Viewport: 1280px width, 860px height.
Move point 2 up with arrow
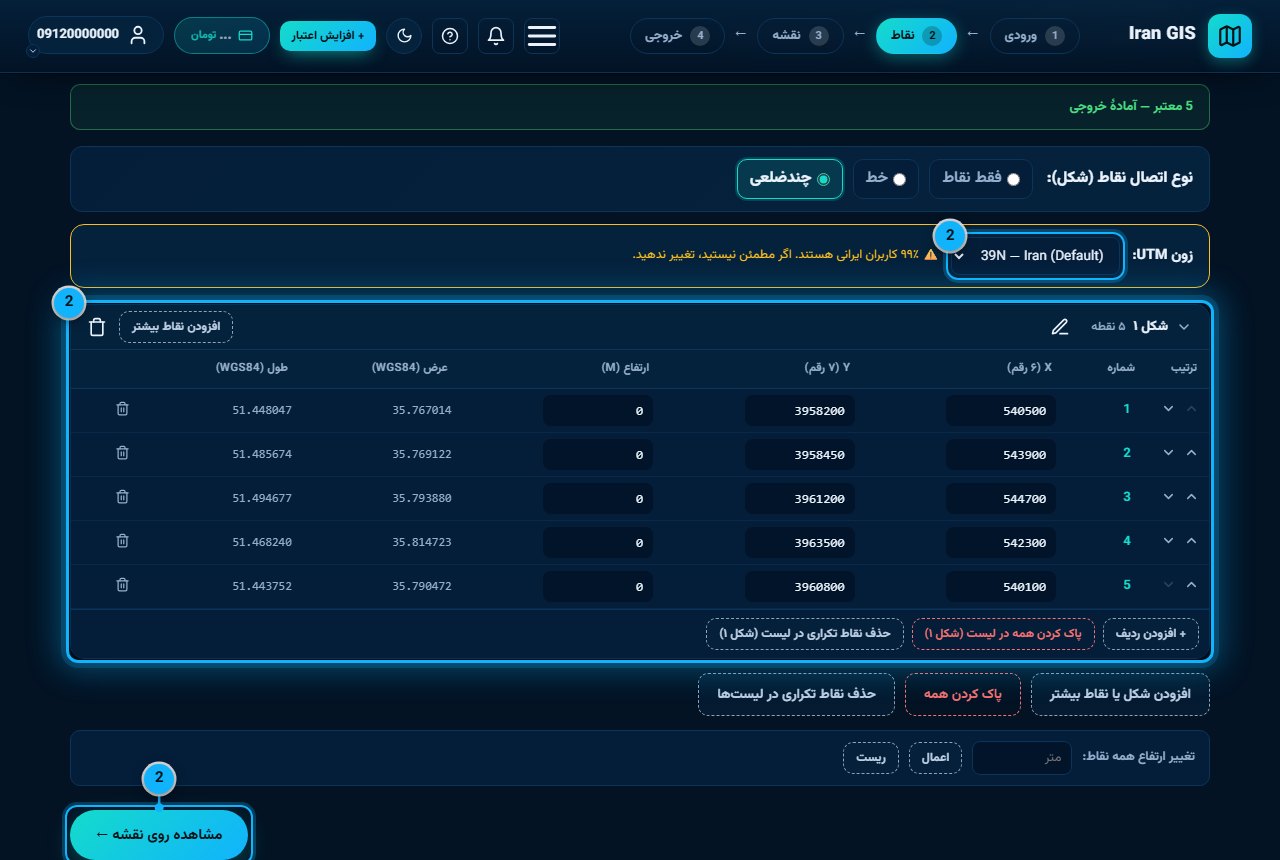tap(1191, 453)
